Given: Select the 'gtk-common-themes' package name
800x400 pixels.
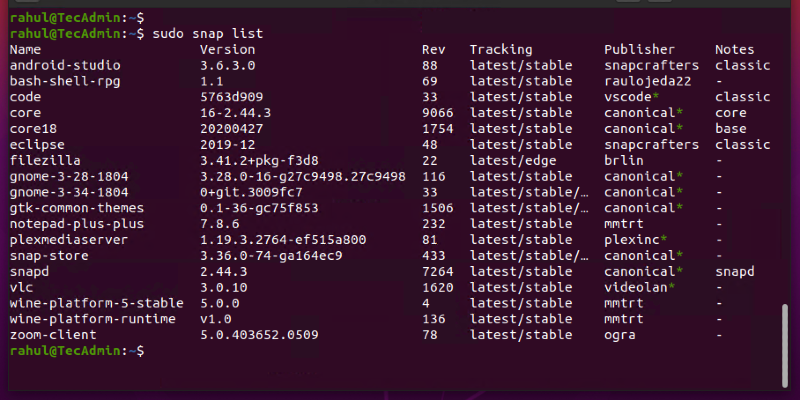Looking at the screenshot, I should point(77,209).
